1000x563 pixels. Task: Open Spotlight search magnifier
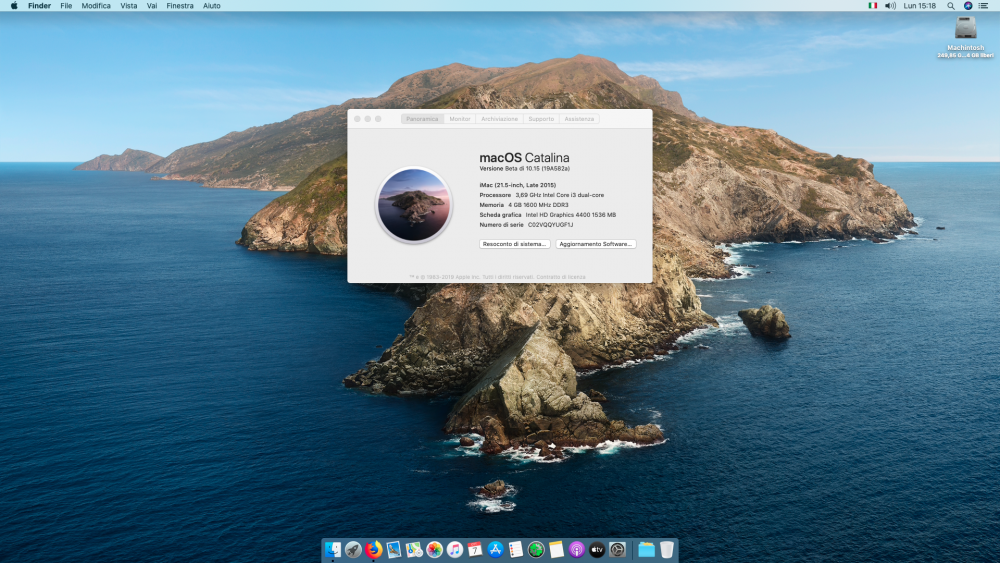951,6
